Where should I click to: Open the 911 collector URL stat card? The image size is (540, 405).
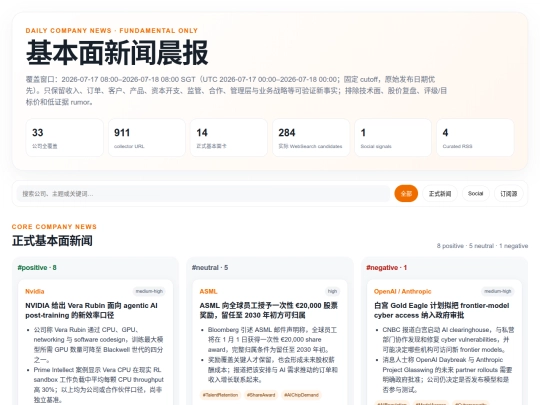pyautogui.click(x=147, y=138)
